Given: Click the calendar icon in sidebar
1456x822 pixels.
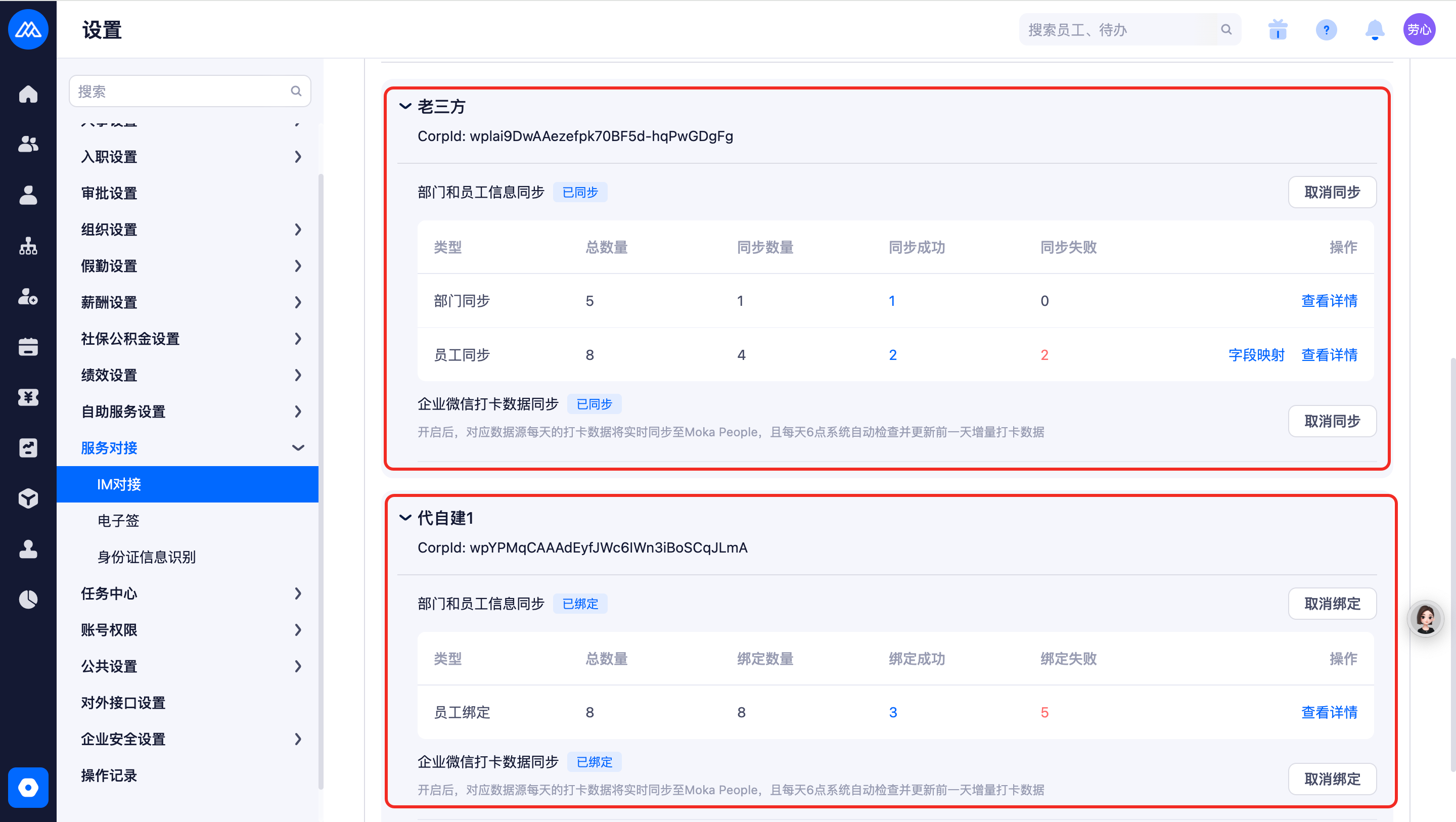Looking at the screenshot, I should (28, 347).
